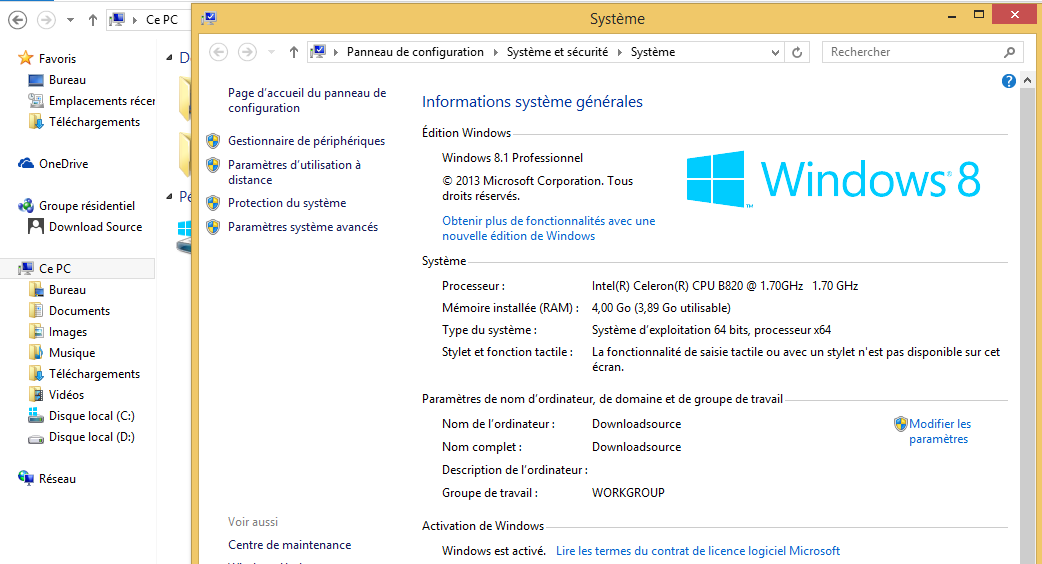Go up in Explorer window

click(x=93, y=20)
